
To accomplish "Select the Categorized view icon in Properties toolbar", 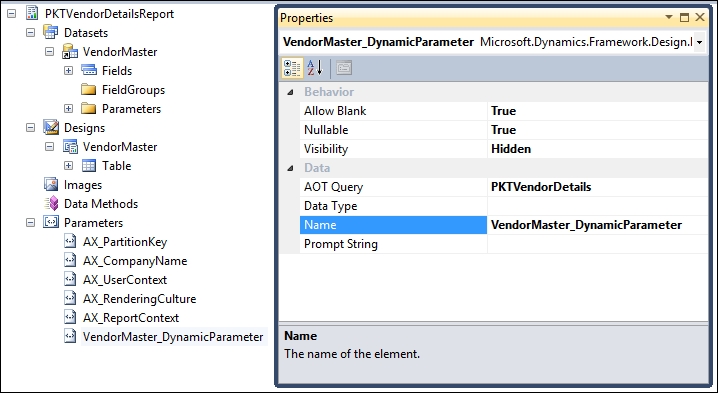I will (x=291, y=69).
